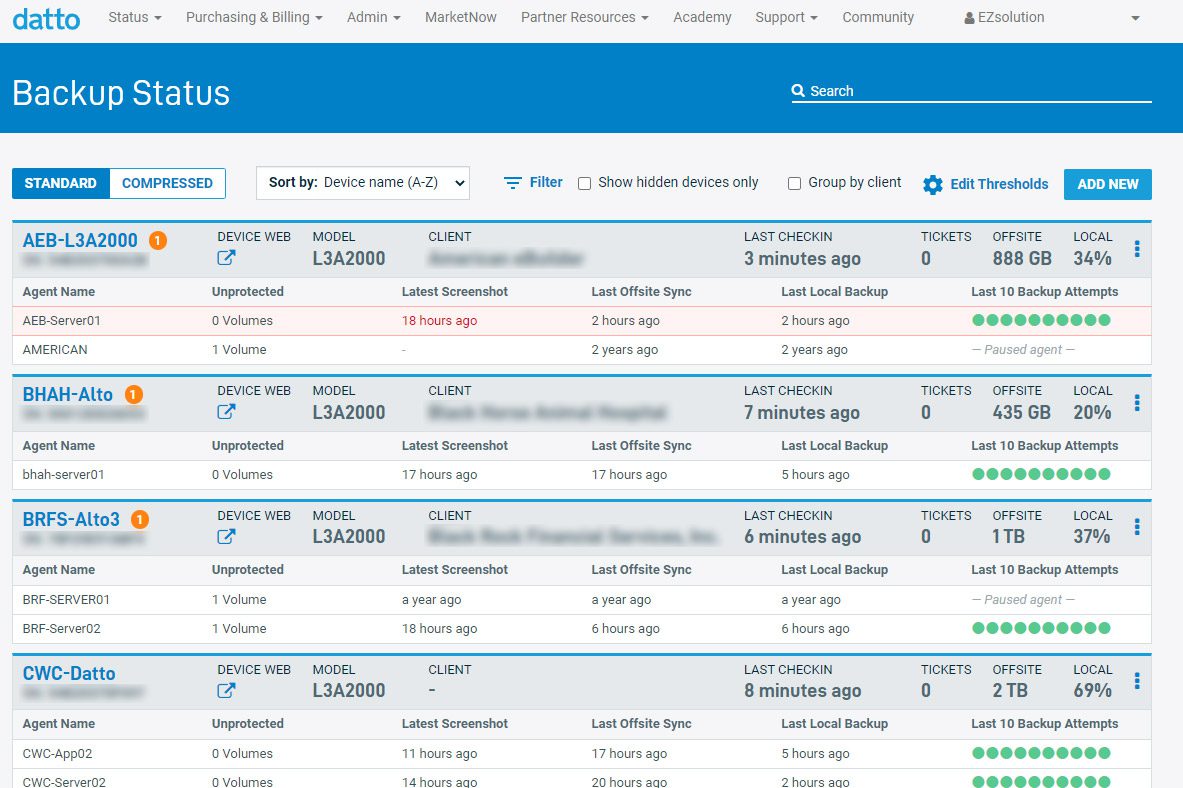
Task: Open device web link for BRFS-Alto3
Action: [x=226, y=536]
